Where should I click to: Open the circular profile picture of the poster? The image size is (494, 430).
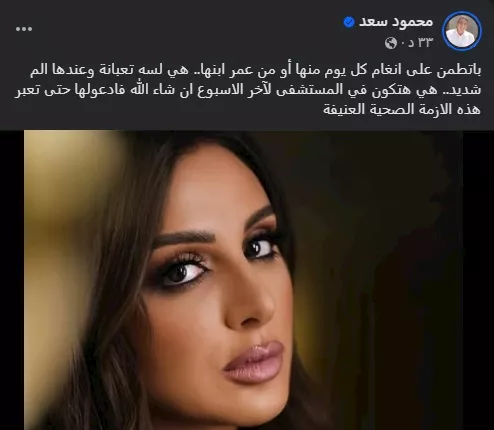(x=462, y=31)
